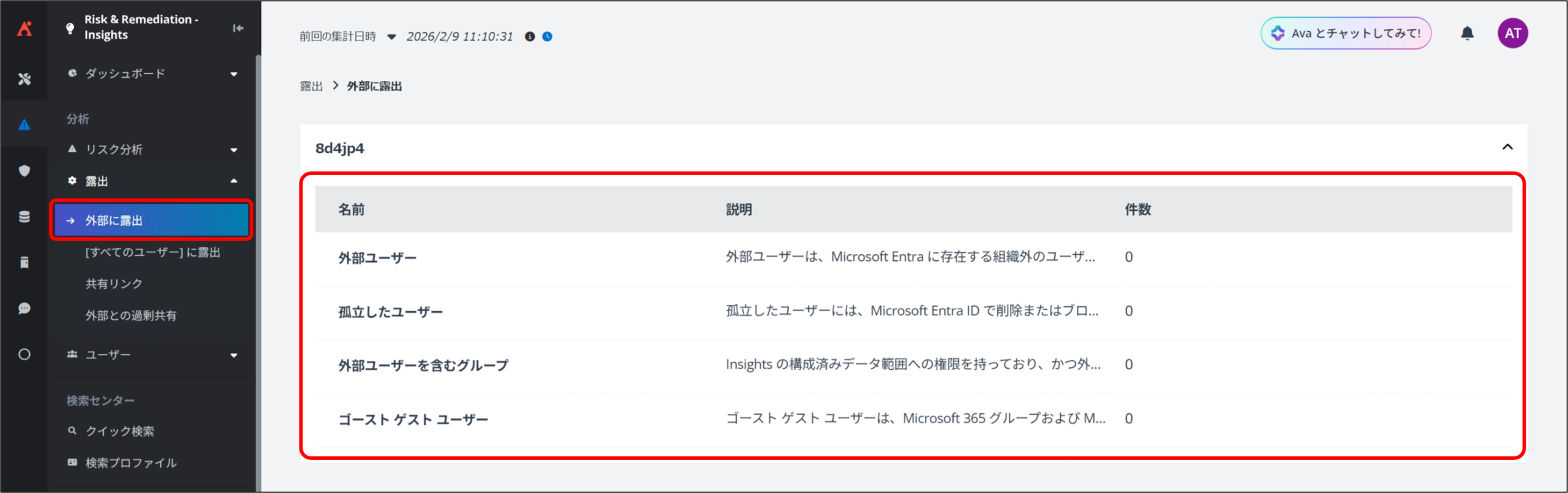This screenshot has height=493, width=1568.
Task: Select [すべてのユーザー] に露出 menu item
Action: 153,253
